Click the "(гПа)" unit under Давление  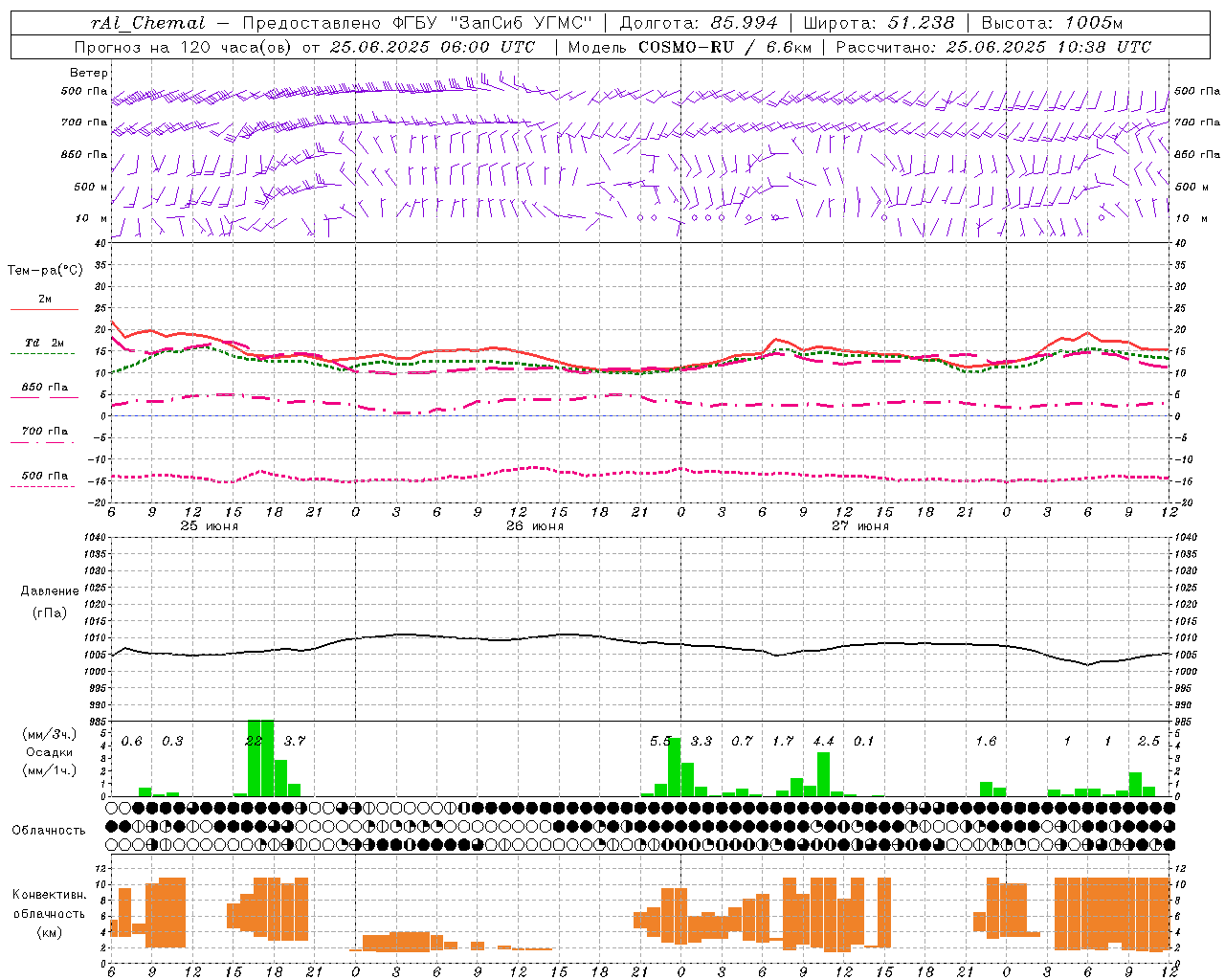coord(50,613)
